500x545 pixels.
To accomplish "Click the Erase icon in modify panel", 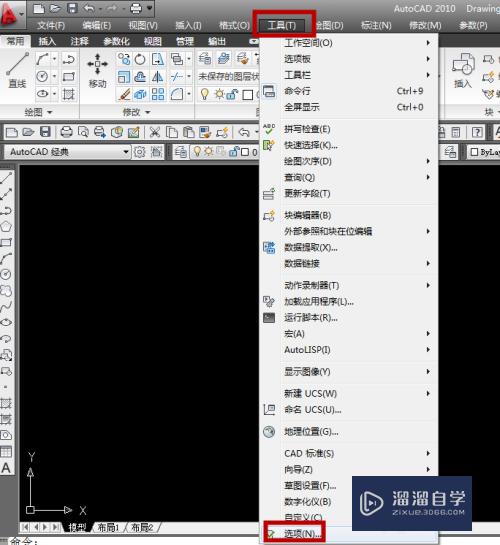I will tap(124, 94).
